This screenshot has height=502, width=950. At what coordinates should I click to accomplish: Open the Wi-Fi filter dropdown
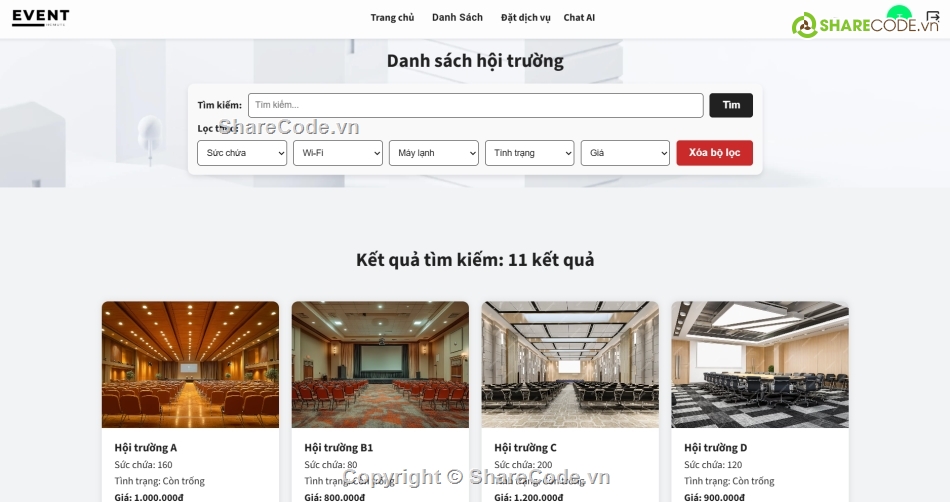pos(338,153)
